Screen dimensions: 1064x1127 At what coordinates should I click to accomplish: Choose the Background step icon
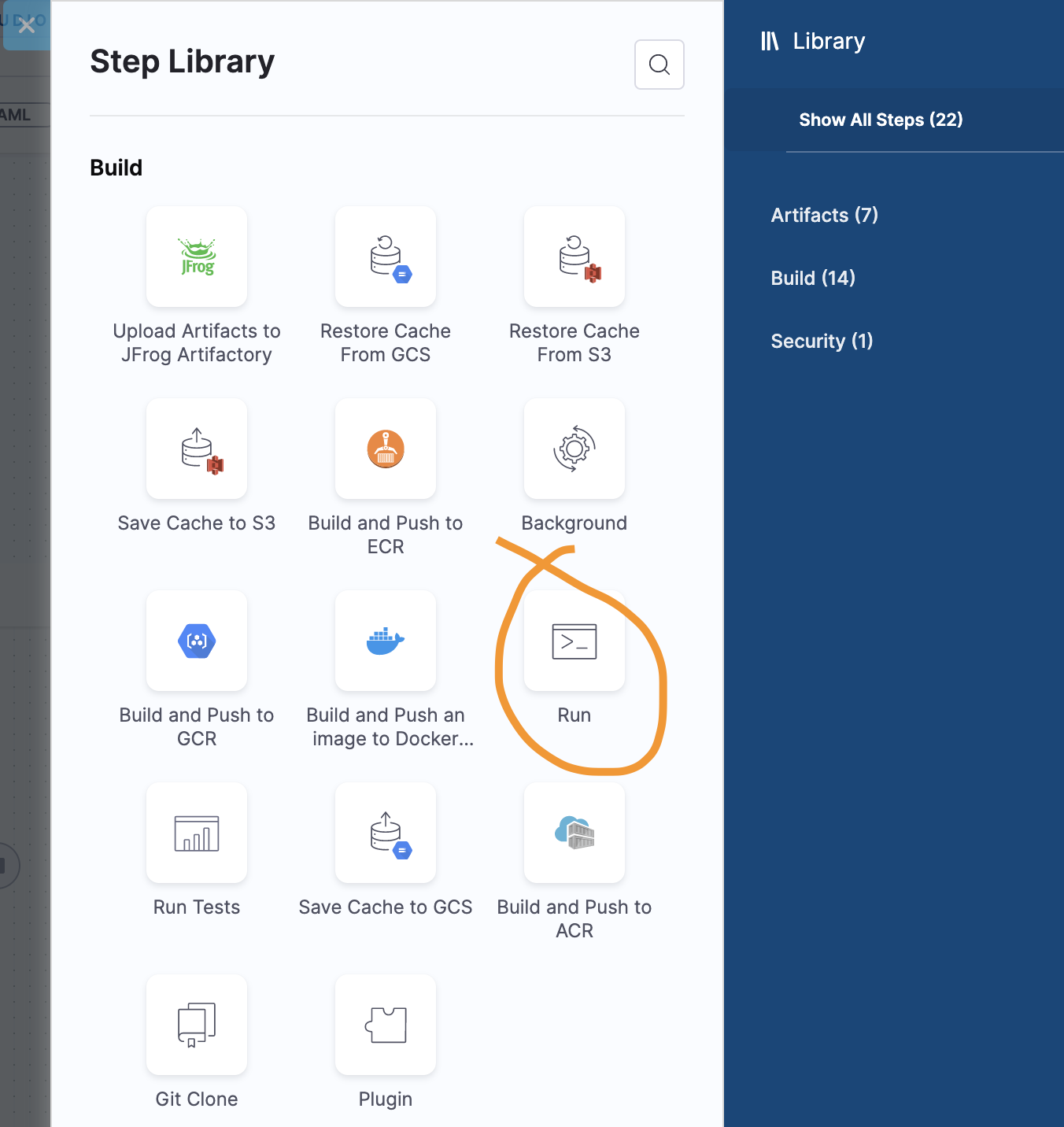[574, 449]
